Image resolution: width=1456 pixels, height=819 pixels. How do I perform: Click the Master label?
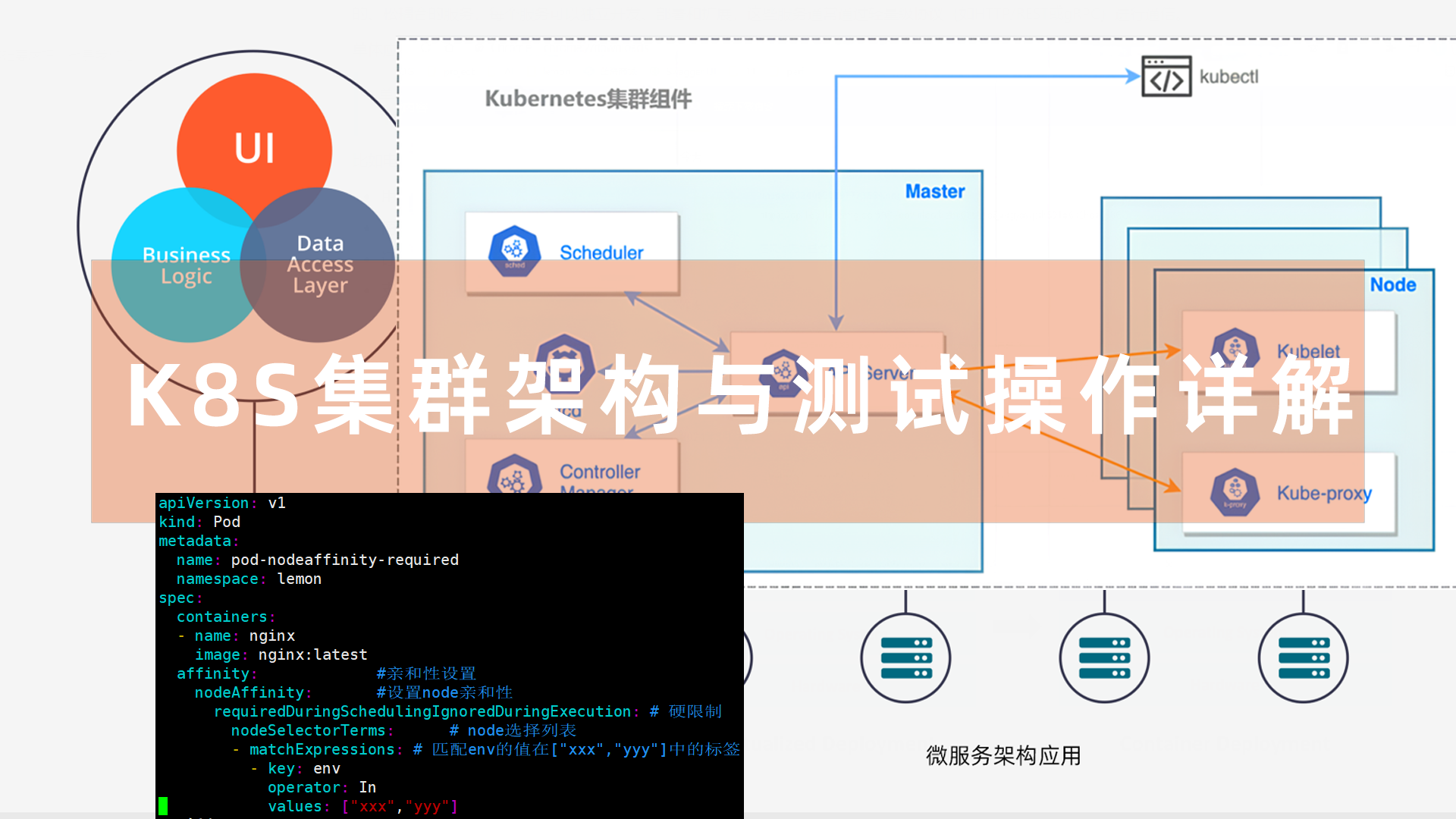point(934,191)
